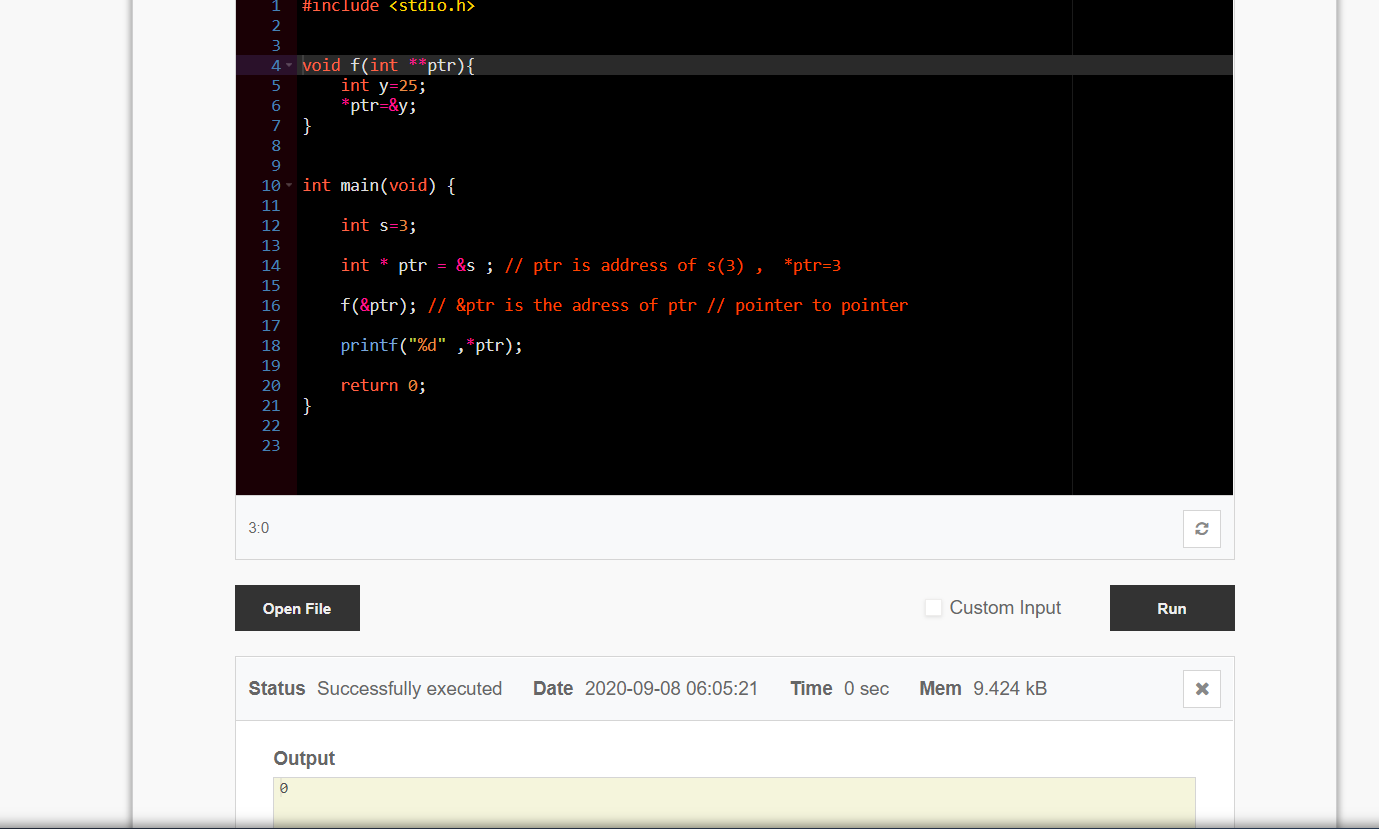Click the 'int s=3;' declaration
1379x829 pixels.
pyautogui.click(x=379, y=225)
